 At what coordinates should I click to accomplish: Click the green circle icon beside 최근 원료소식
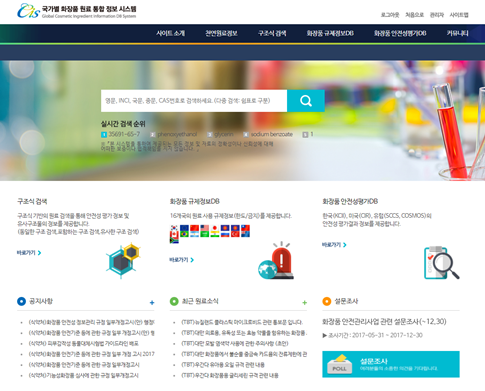(x=174, y=301)
